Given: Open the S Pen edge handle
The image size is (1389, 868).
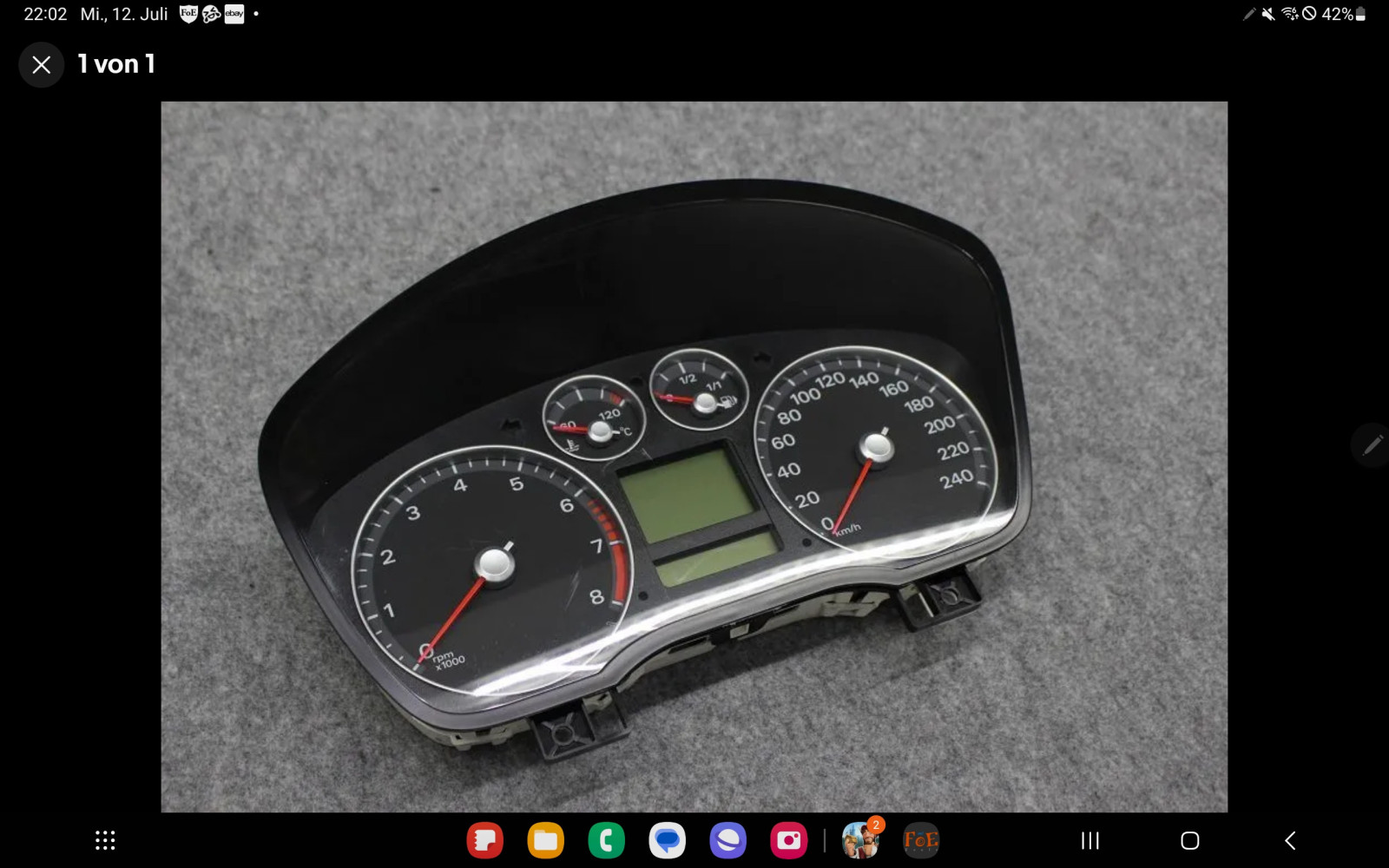Looking at the screenshot, I should tap(1373, 445).
